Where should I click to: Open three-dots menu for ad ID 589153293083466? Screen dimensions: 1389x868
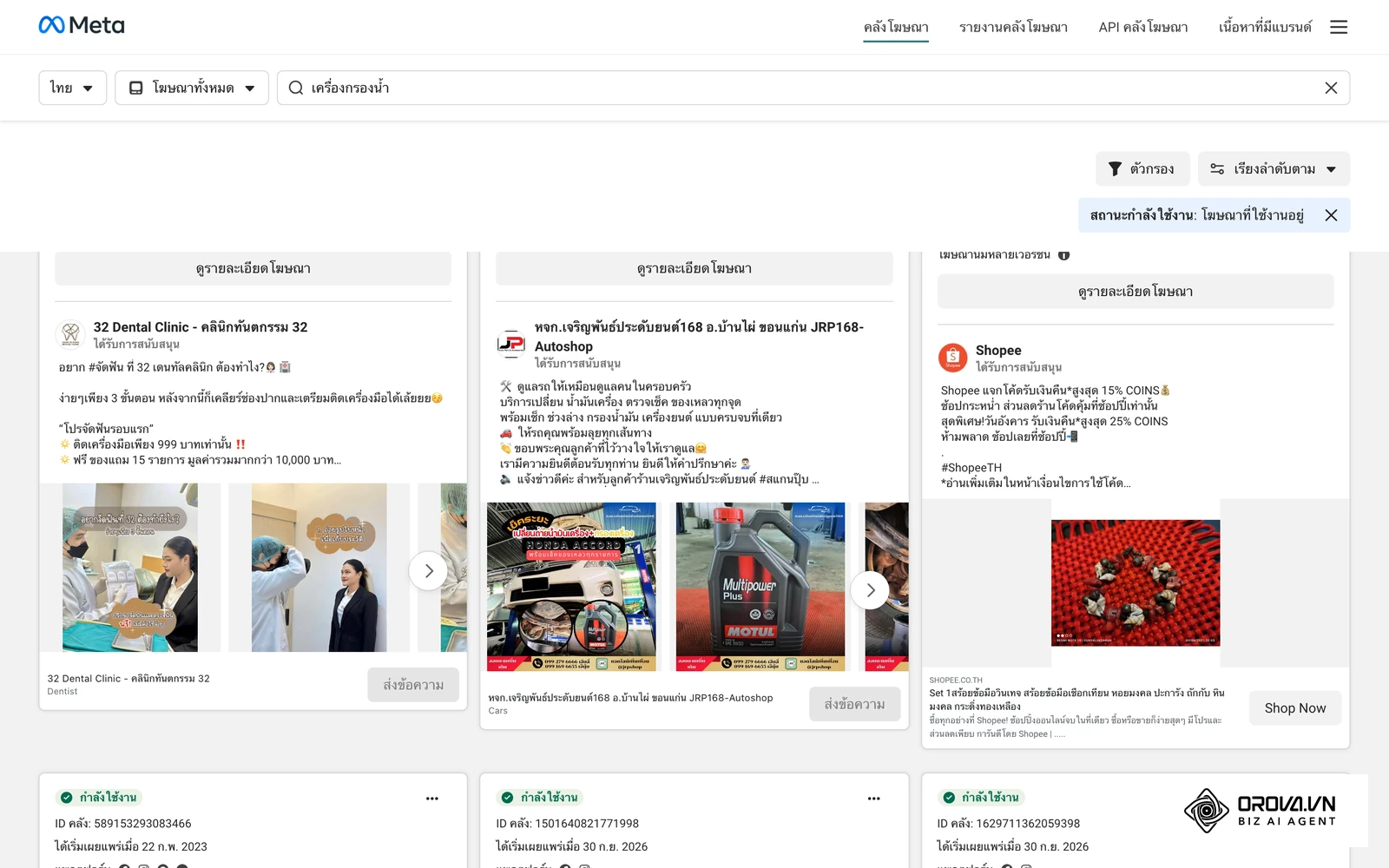[x=432, y=799]
